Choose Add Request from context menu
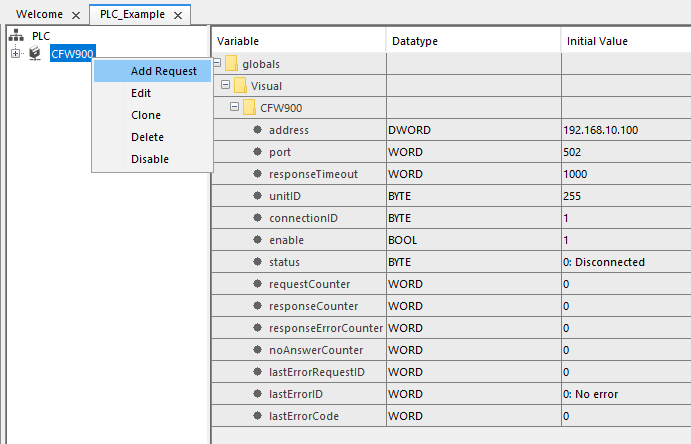Viewport: 691px width, 444px height. click(163, 71)
